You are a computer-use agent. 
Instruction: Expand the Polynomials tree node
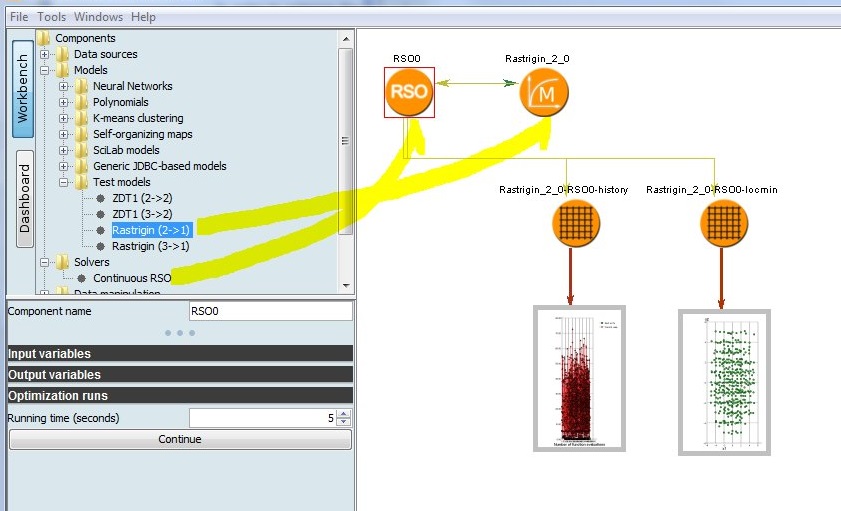[64, 102]
